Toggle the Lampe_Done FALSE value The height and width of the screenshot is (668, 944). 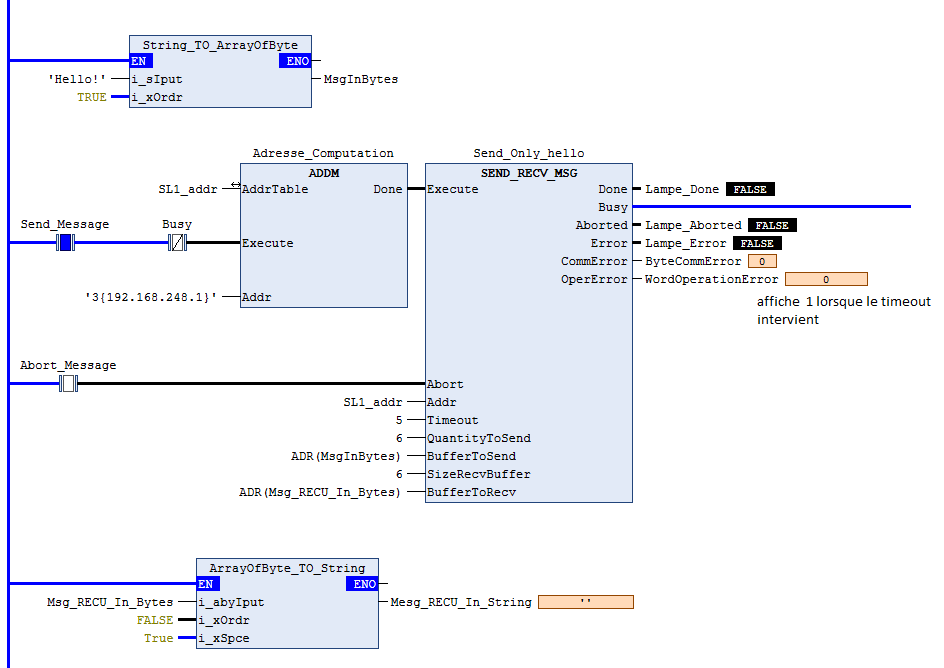(x=750, y=189)
